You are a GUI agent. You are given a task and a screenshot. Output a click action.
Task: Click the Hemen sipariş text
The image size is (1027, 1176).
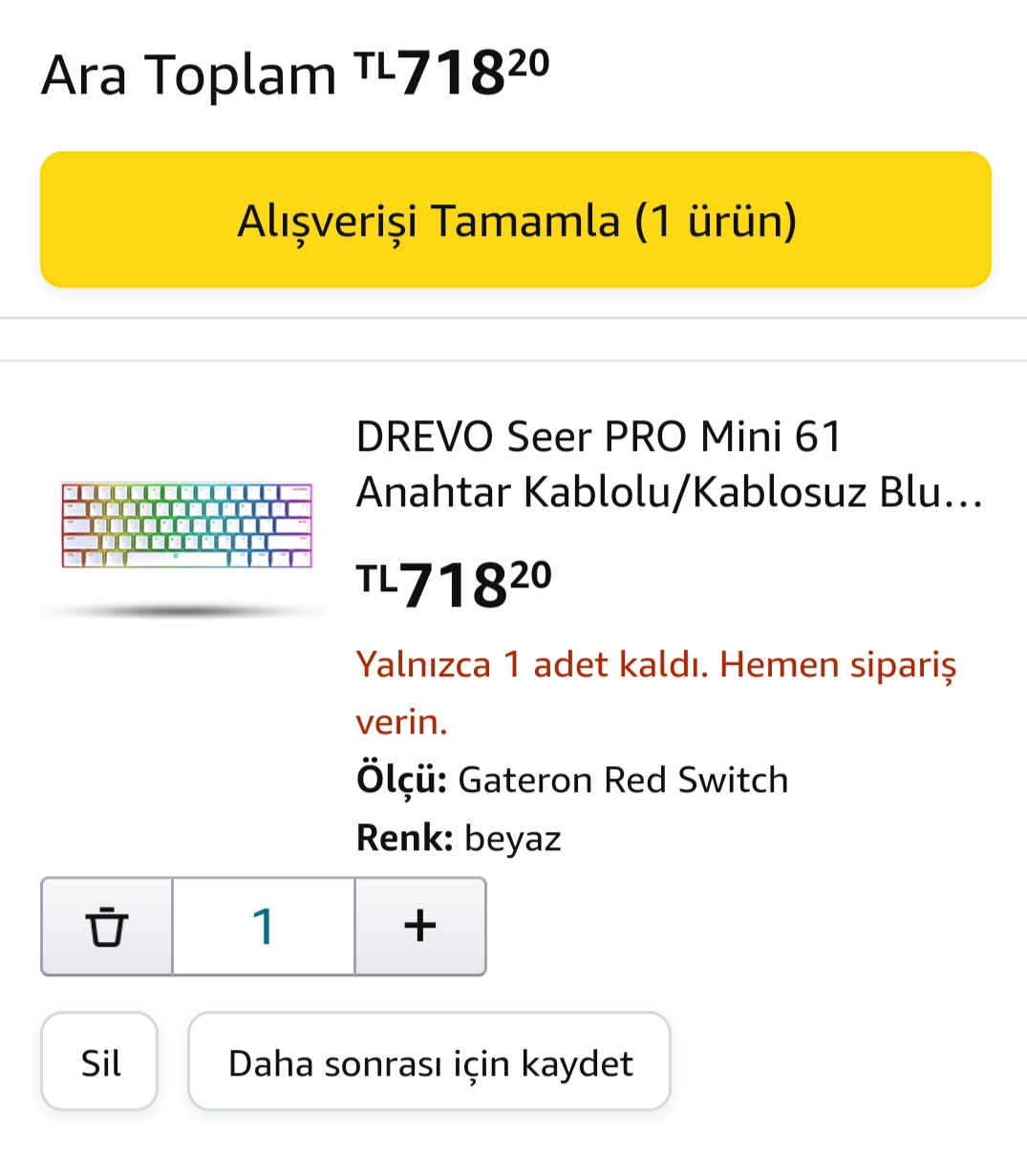(837, 664)
